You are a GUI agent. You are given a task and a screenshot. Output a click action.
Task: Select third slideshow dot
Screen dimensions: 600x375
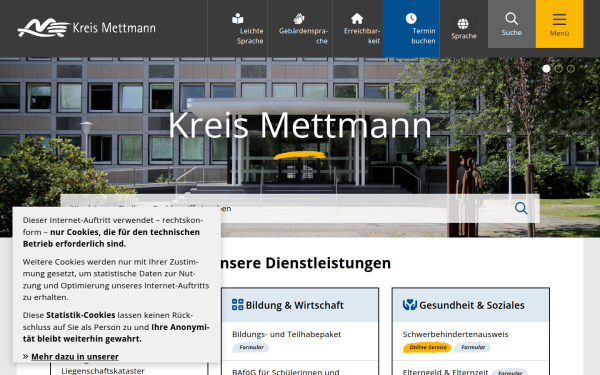point(571,68)
